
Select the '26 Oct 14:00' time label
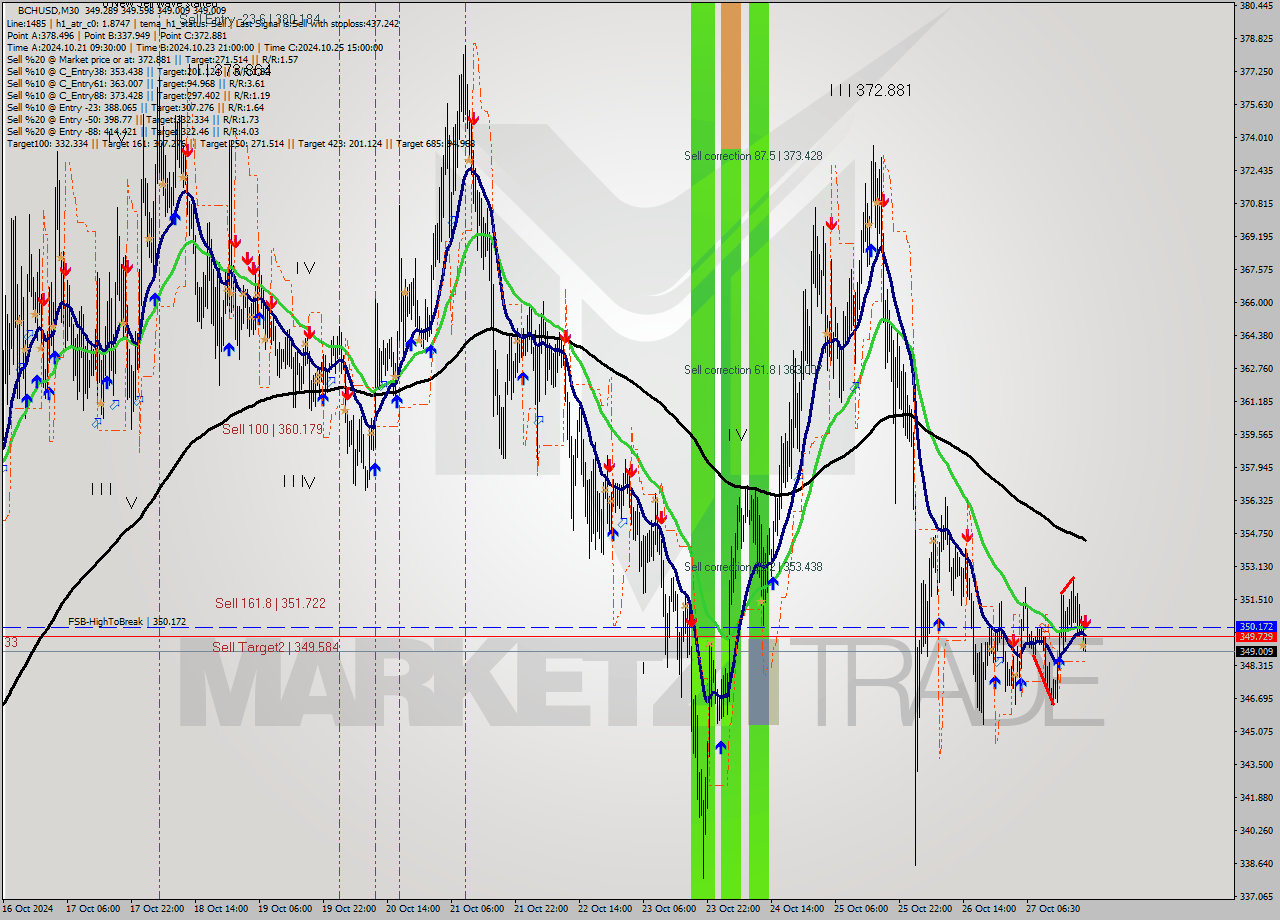point(989,909)
